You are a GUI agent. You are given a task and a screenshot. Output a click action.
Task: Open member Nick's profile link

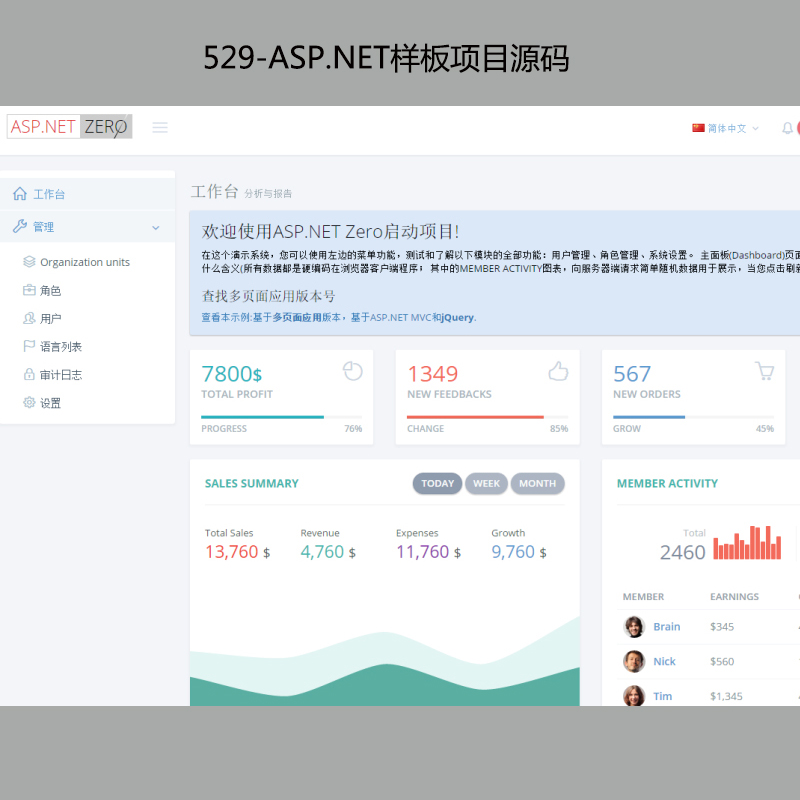pyautogui.click(x=664, y=661)
